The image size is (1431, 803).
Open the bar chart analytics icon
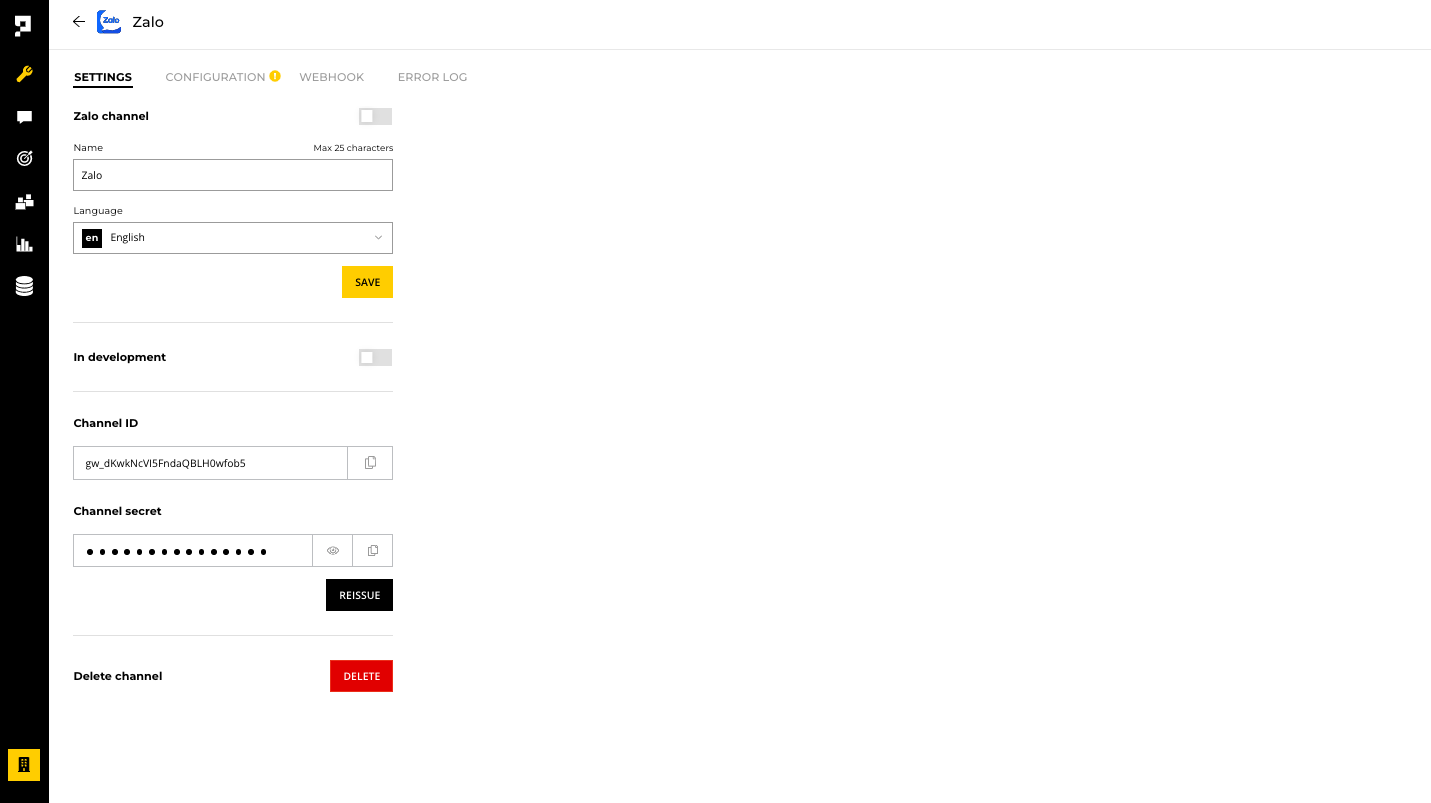click(x=24, y=244)
